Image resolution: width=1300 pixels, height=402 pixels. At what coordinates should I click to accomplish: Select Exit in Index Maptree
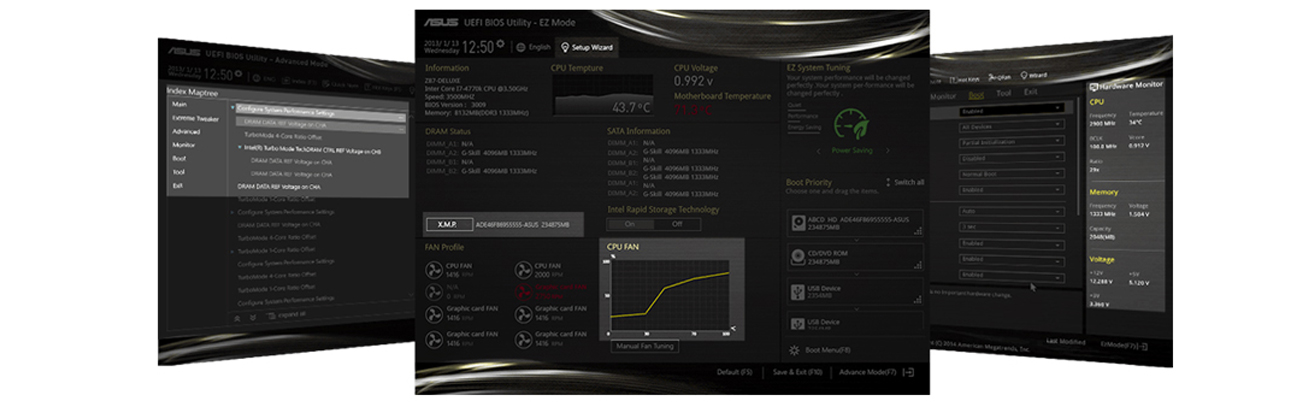click(x=177, y=185)
